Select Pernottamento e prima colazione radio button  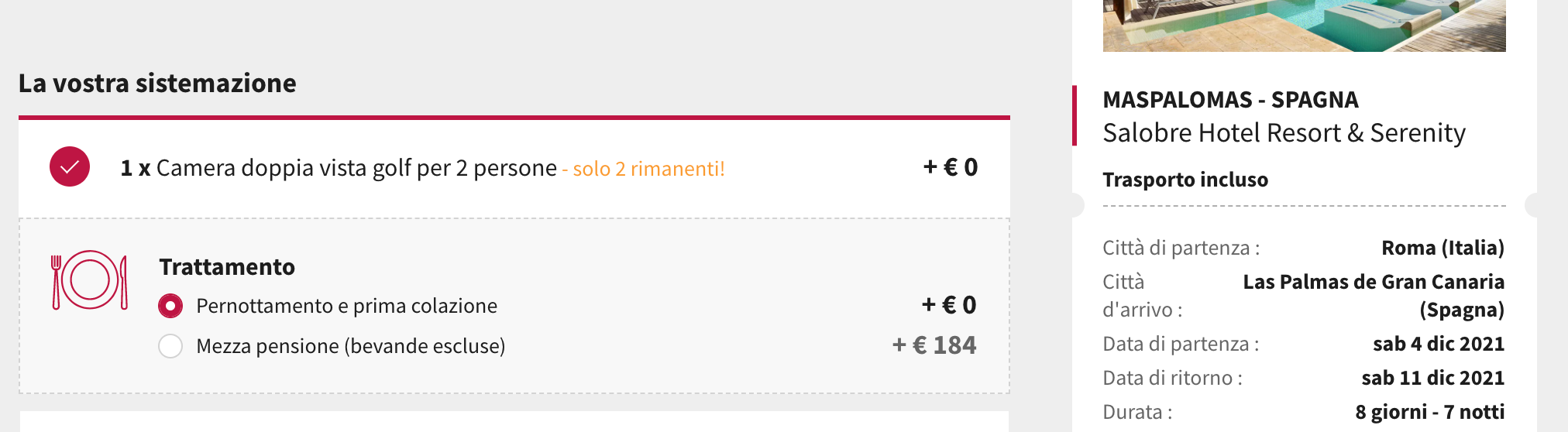[170, 306]
